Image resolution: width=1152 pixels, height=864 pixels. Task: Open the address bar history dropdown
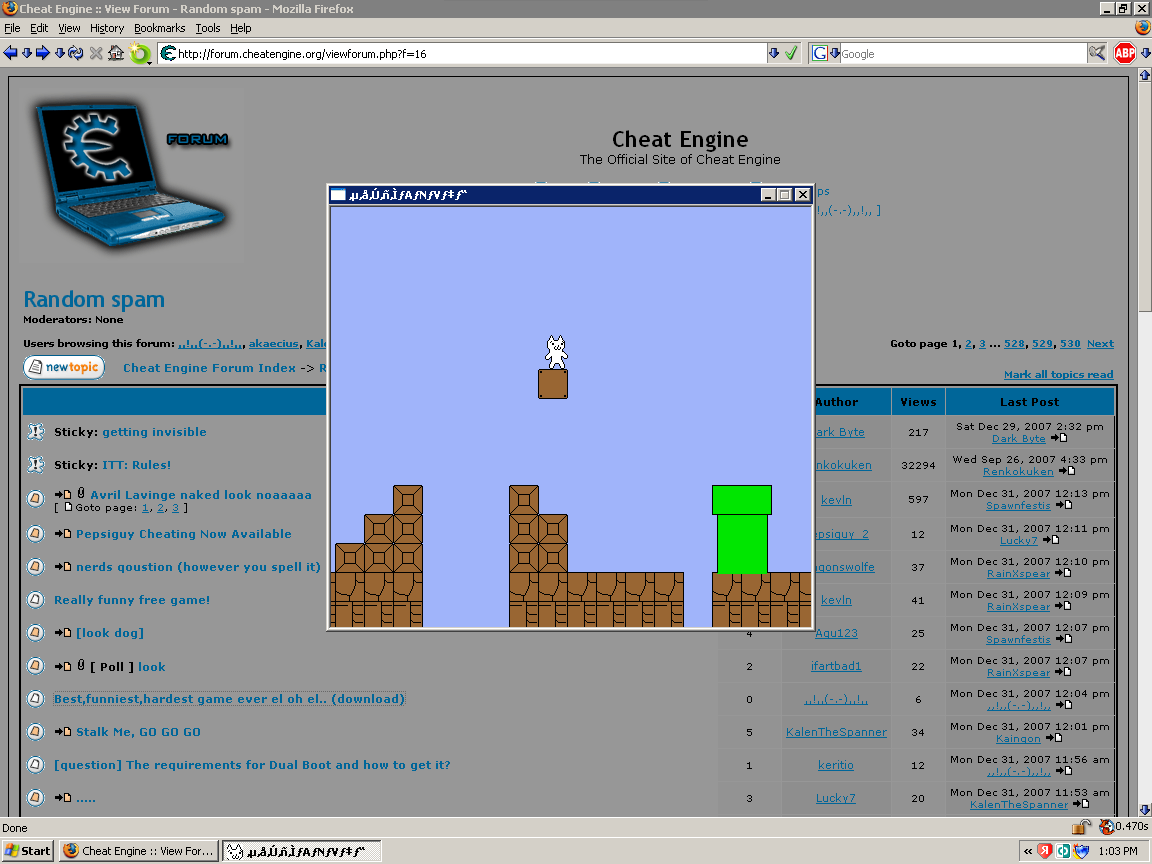click(x=774, y=53)
